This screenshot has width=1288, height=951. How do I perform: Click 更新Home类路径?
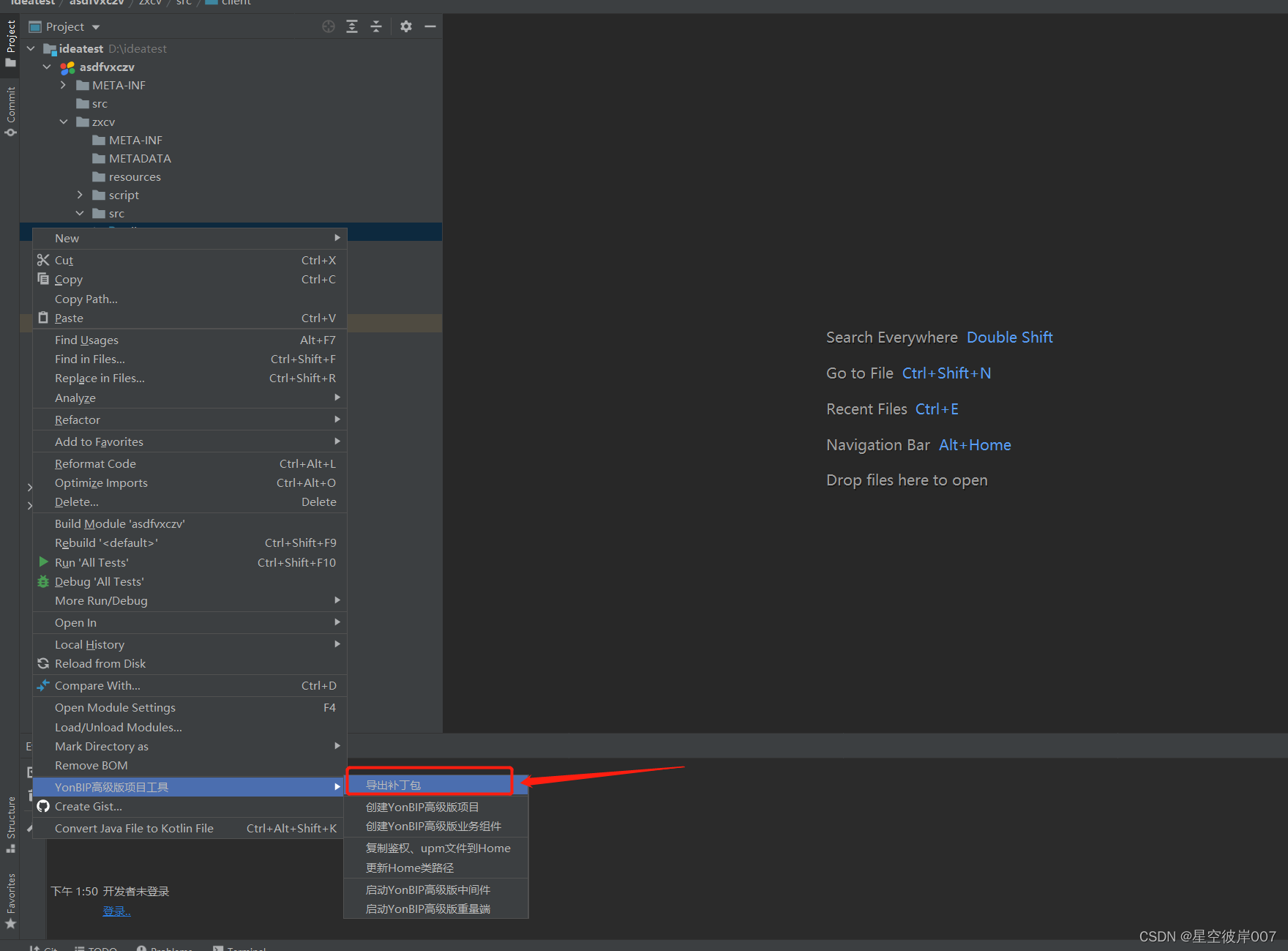(436, 868)
